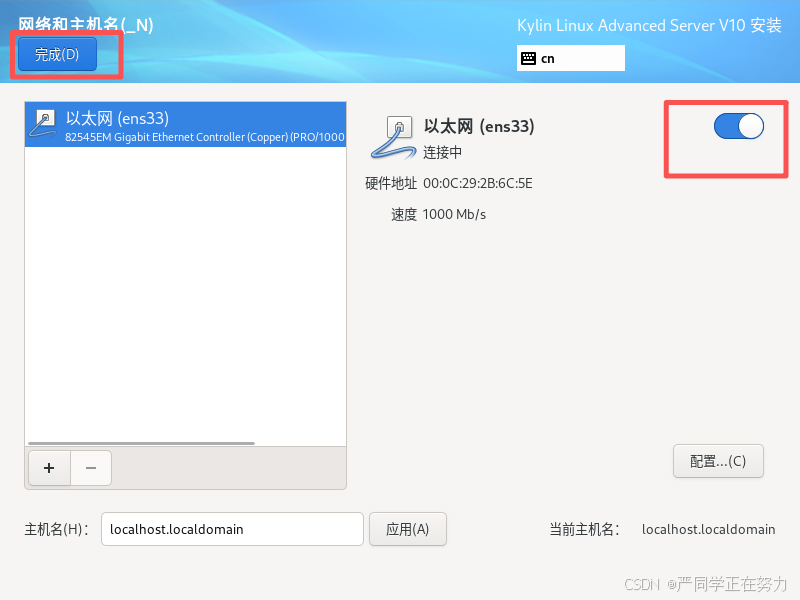
Task: Select the 以太网 (ens33) list entry
Action: point(185,124)
